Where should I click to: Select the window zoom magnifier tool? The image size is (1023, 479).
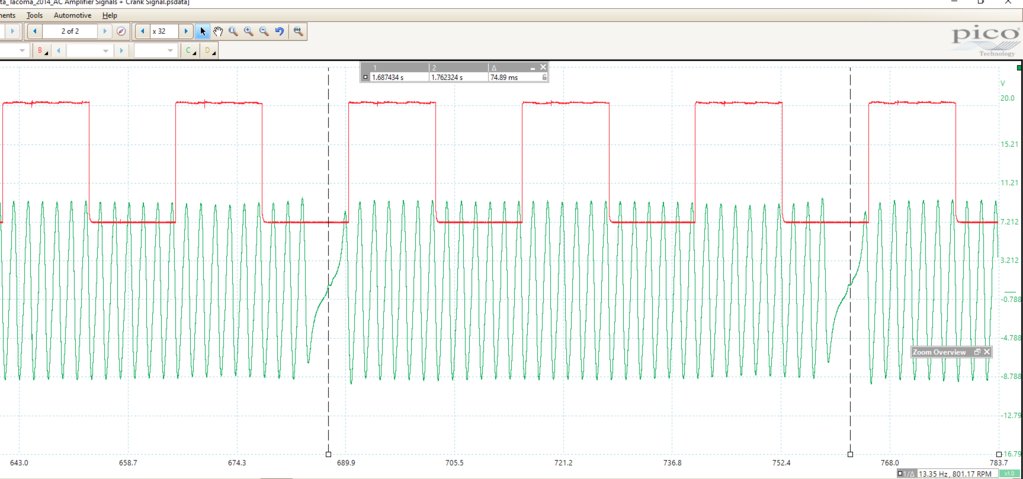point(233,31)
